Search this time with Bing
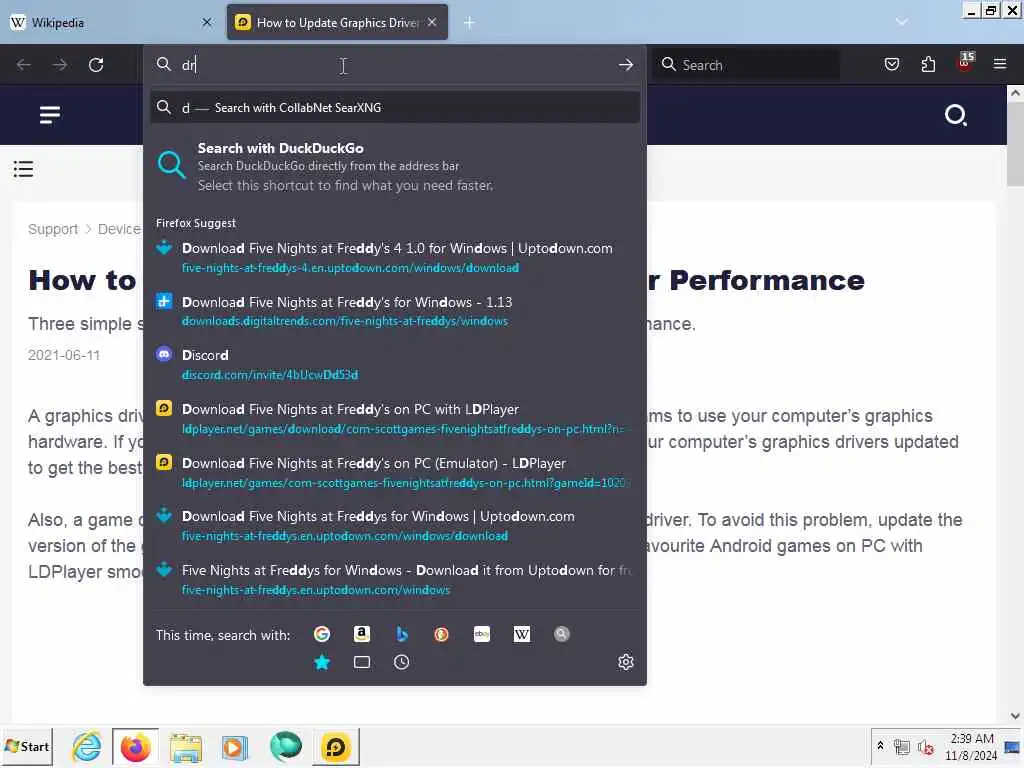The image size is (1024, 768). 402,634
